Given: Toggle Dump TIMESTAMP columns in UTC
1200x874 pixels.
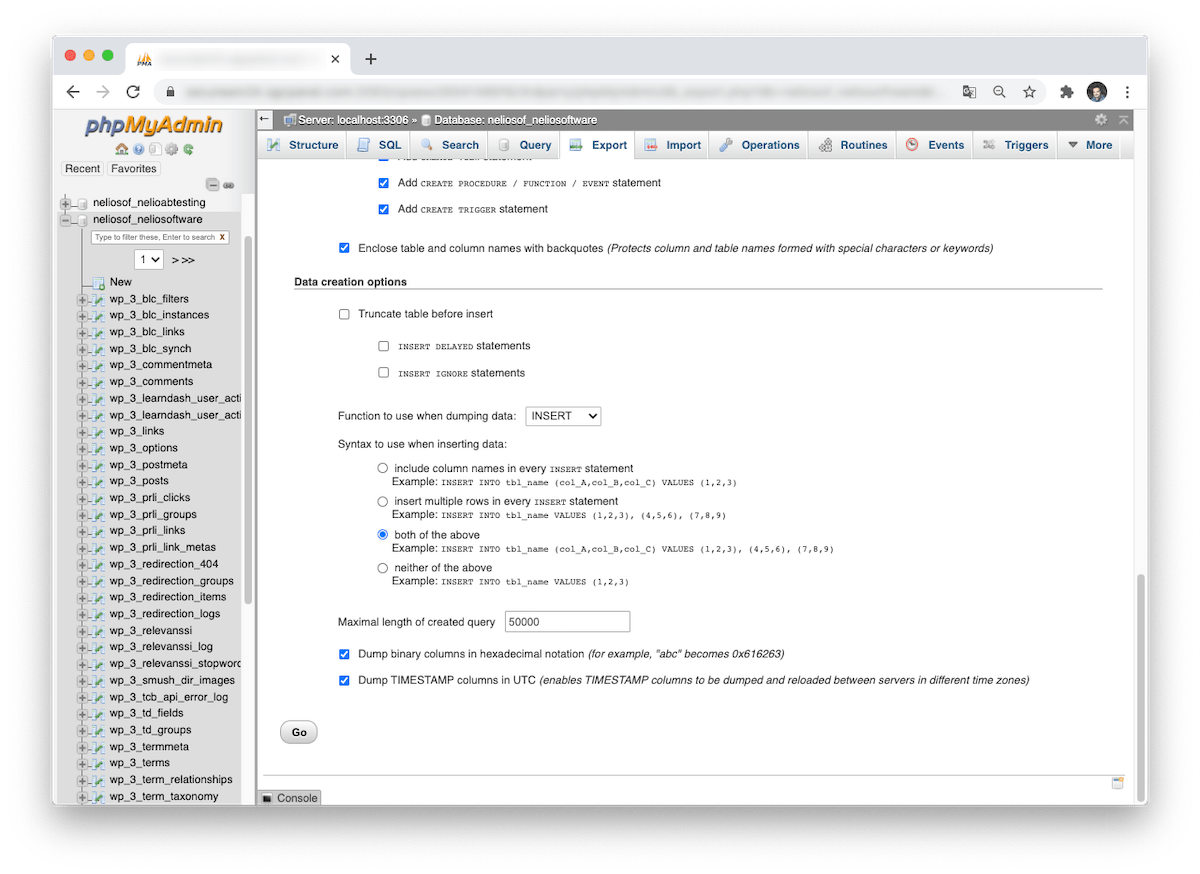Looking at the screenshot, I should click(344, 680).
